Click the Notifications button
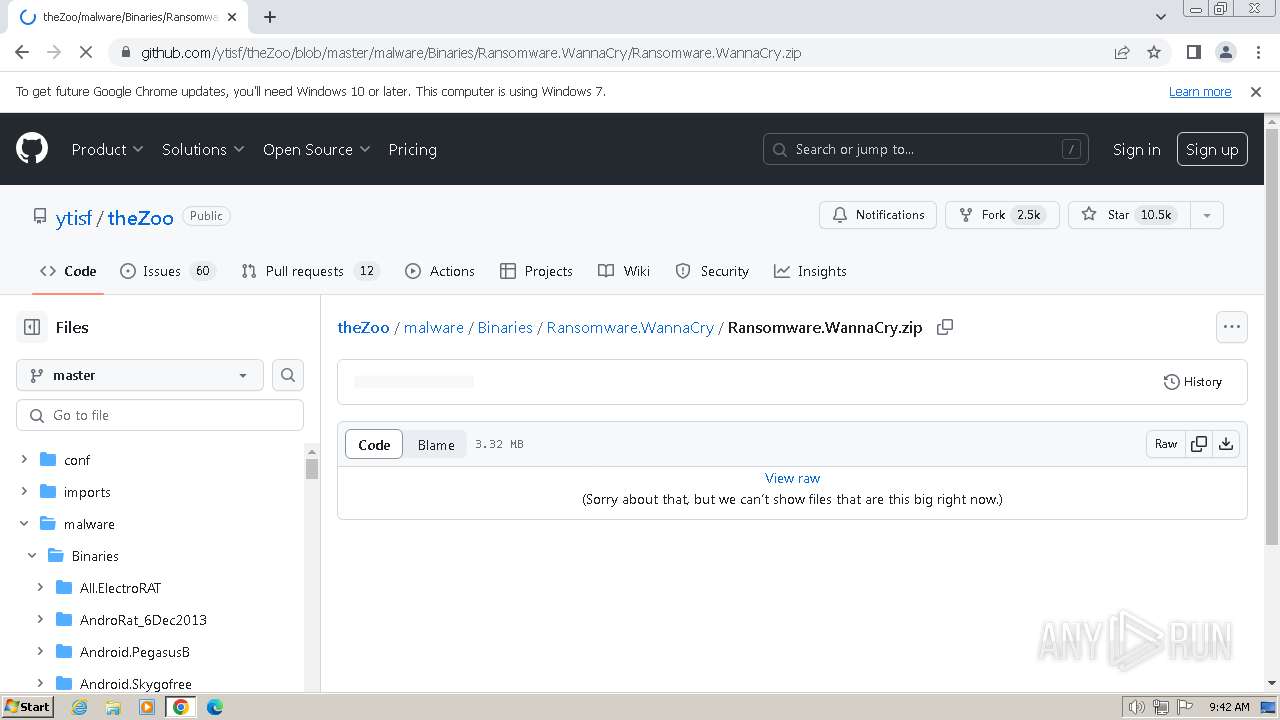Screen dimensions: 1280x720 [878, 215]
